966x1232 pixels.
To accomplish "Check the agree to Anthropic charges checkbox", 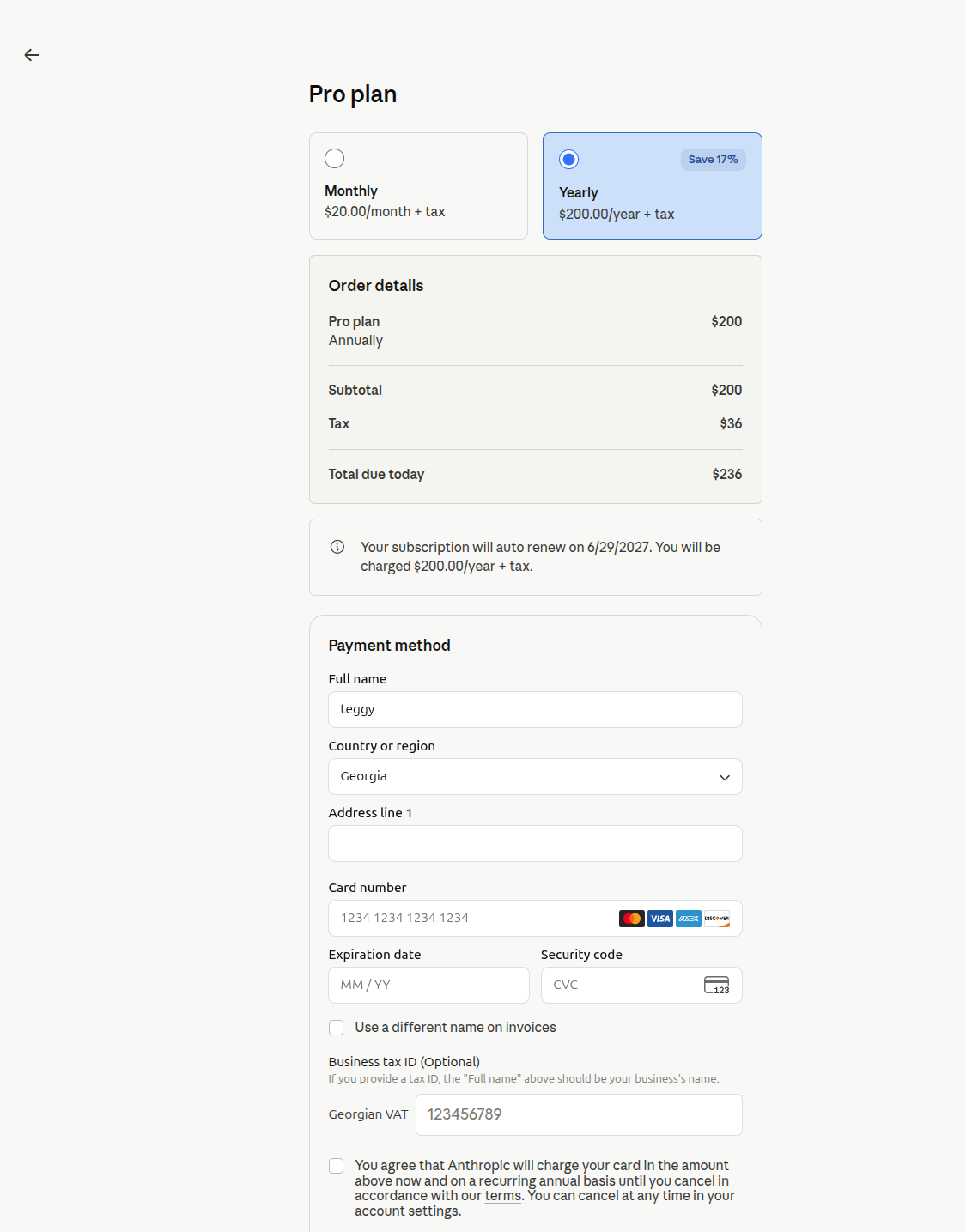I will 337,1166.
